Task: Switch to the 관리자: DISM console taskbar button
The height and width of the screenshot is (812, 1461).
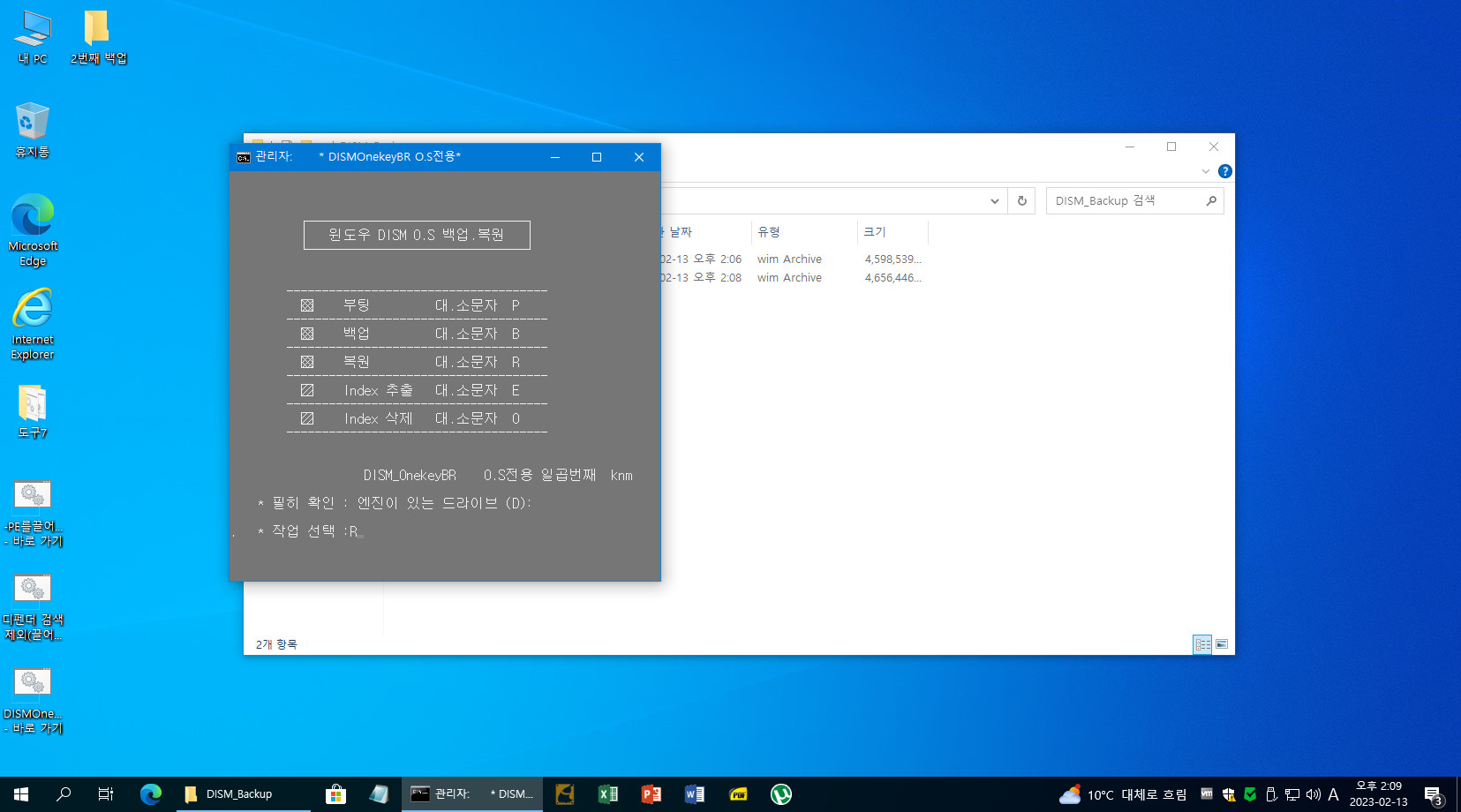Action: coord(472,794)
